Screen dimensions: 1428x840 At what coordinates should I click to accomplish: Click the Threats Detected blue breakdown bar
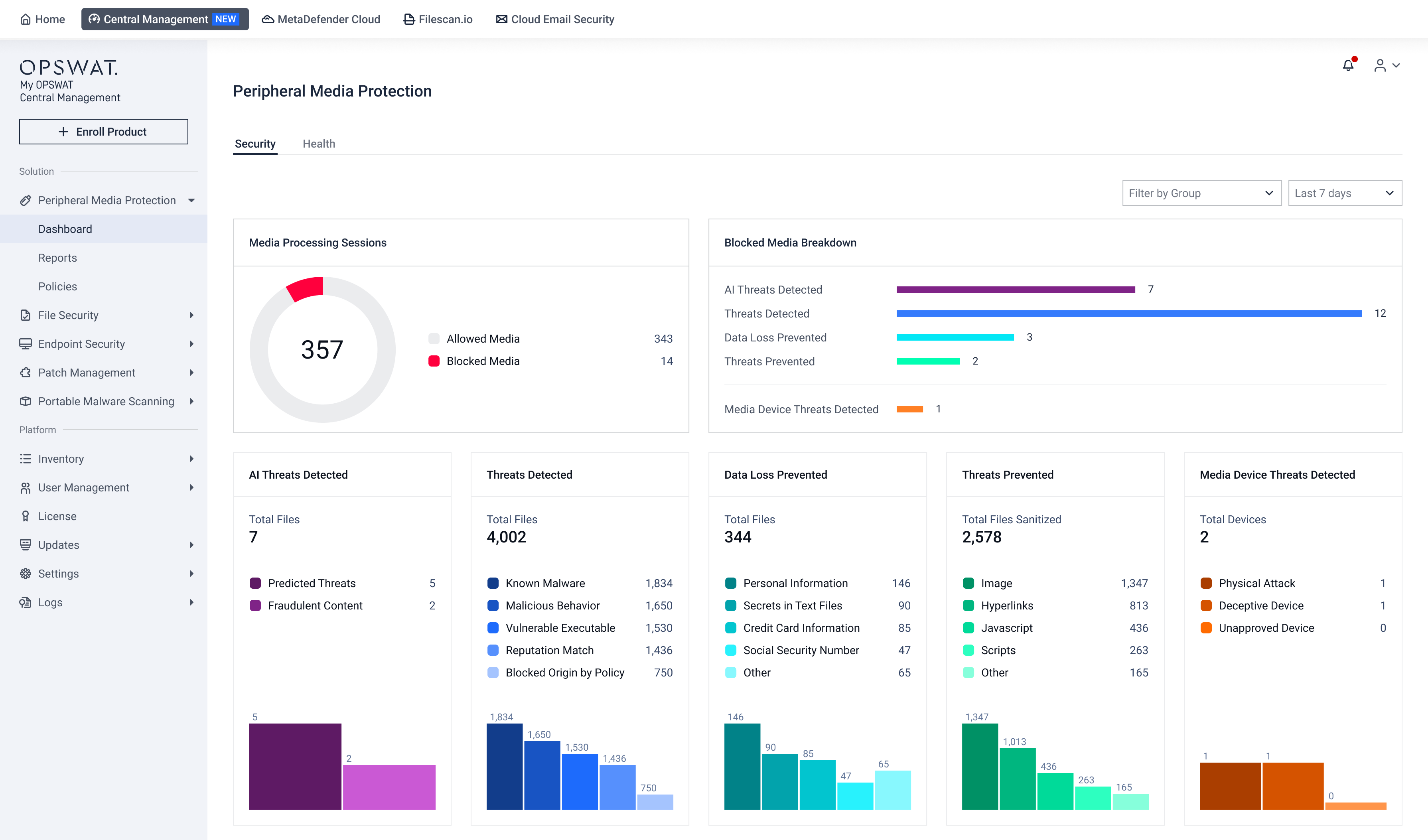[1129, 314]
